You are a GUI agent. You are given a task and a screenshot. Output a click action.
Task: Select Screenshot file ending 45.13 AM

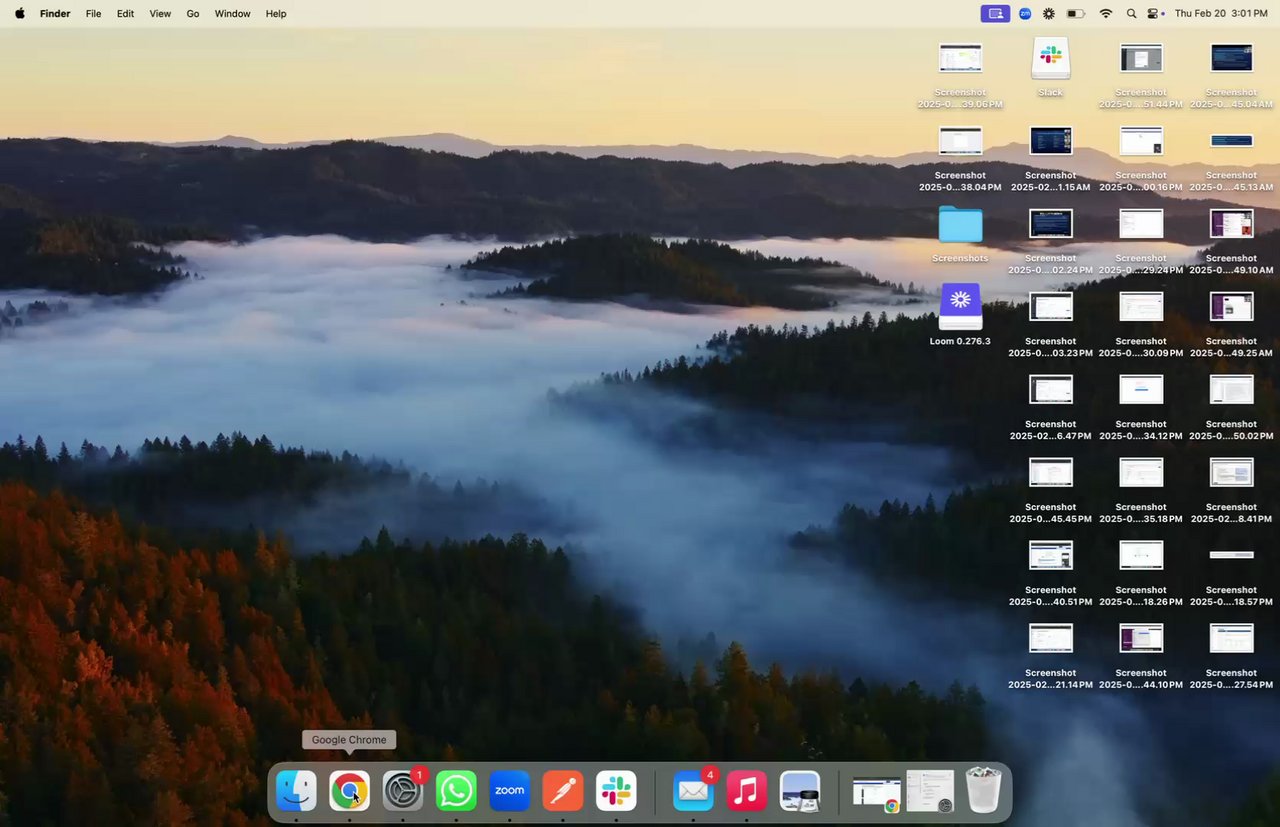[1231, 141]
